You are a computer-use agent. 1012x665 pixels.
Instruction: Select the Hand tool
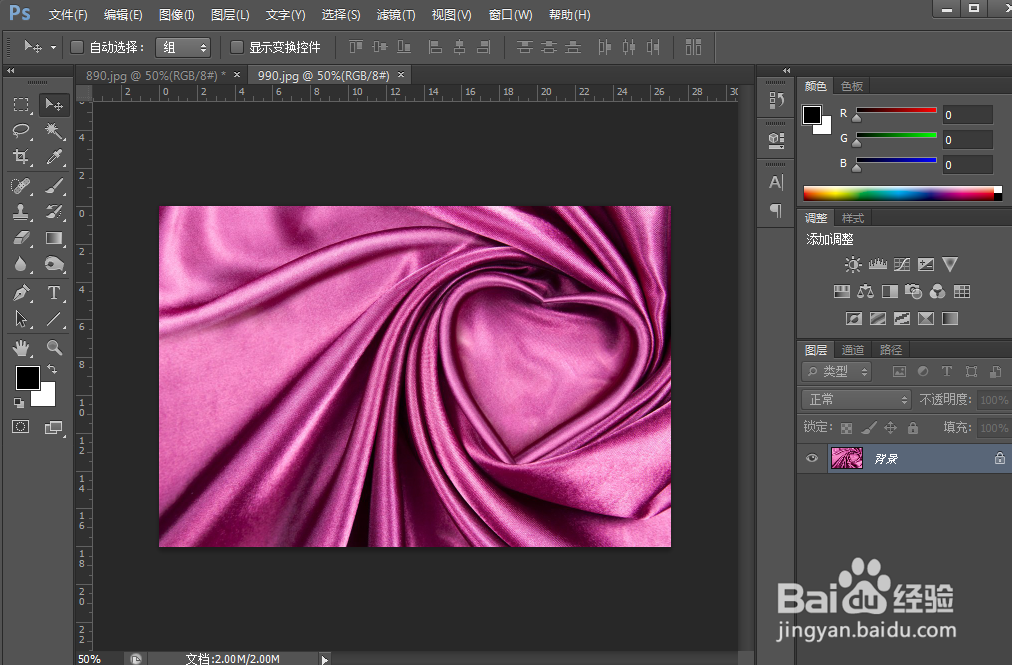pyautogui.click(x=21, y=348)
